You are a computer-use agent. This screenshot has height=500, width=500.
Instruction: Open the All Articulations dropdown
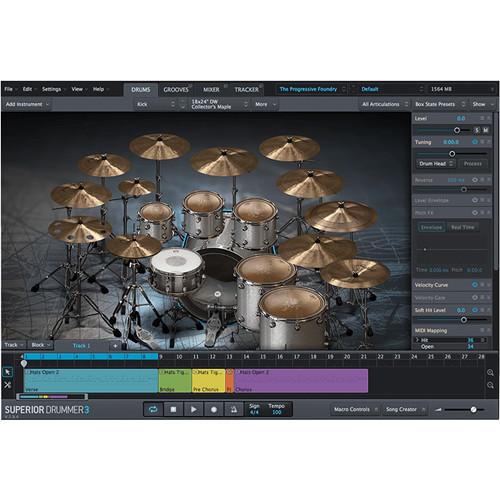(385, 104)
